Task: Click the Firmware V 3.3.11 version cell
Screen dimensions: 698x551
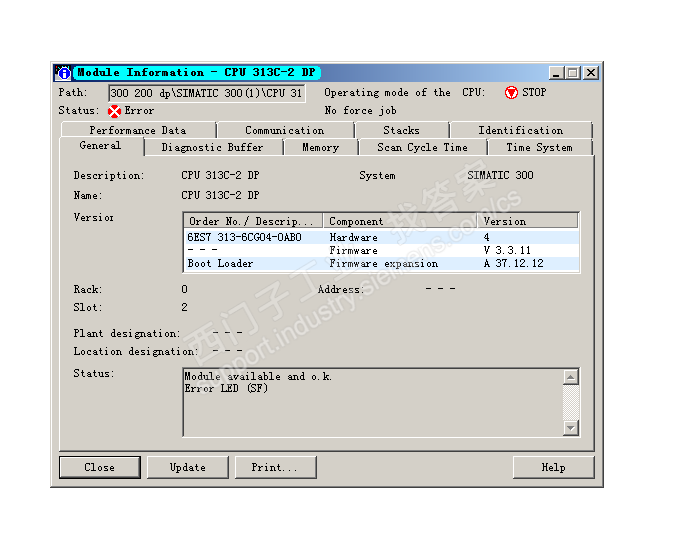Action: pos(507,251)
